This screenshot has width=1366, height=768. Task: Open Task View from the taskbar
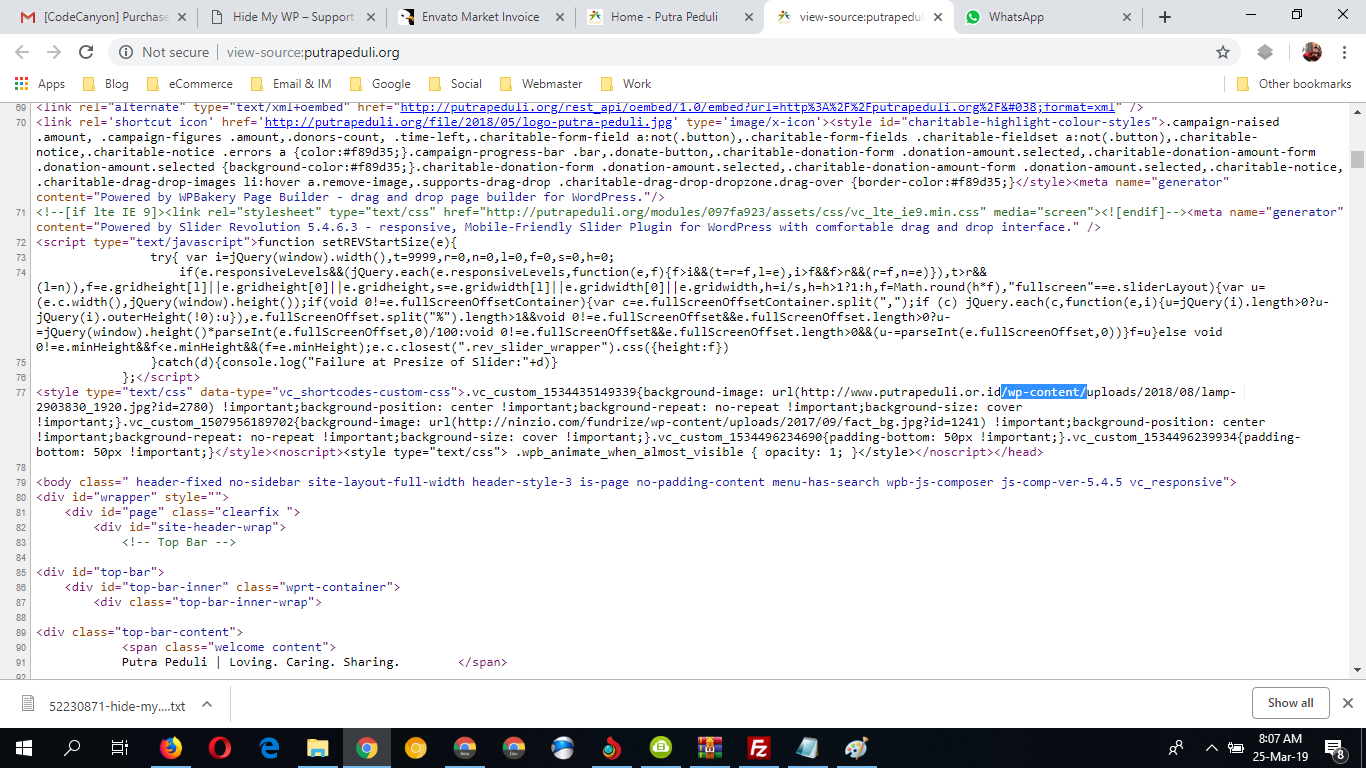(120, 748)
